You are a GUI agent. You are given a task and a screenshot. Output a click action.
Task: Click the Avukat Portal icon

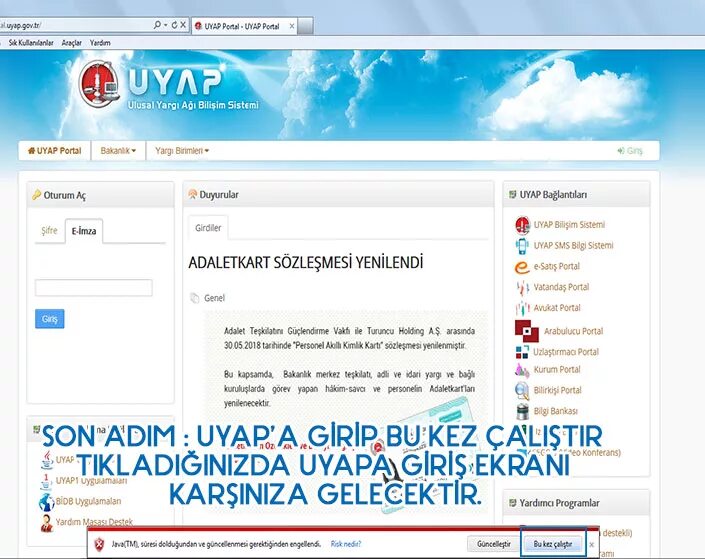pyautogui.click(x=522, y=308)
